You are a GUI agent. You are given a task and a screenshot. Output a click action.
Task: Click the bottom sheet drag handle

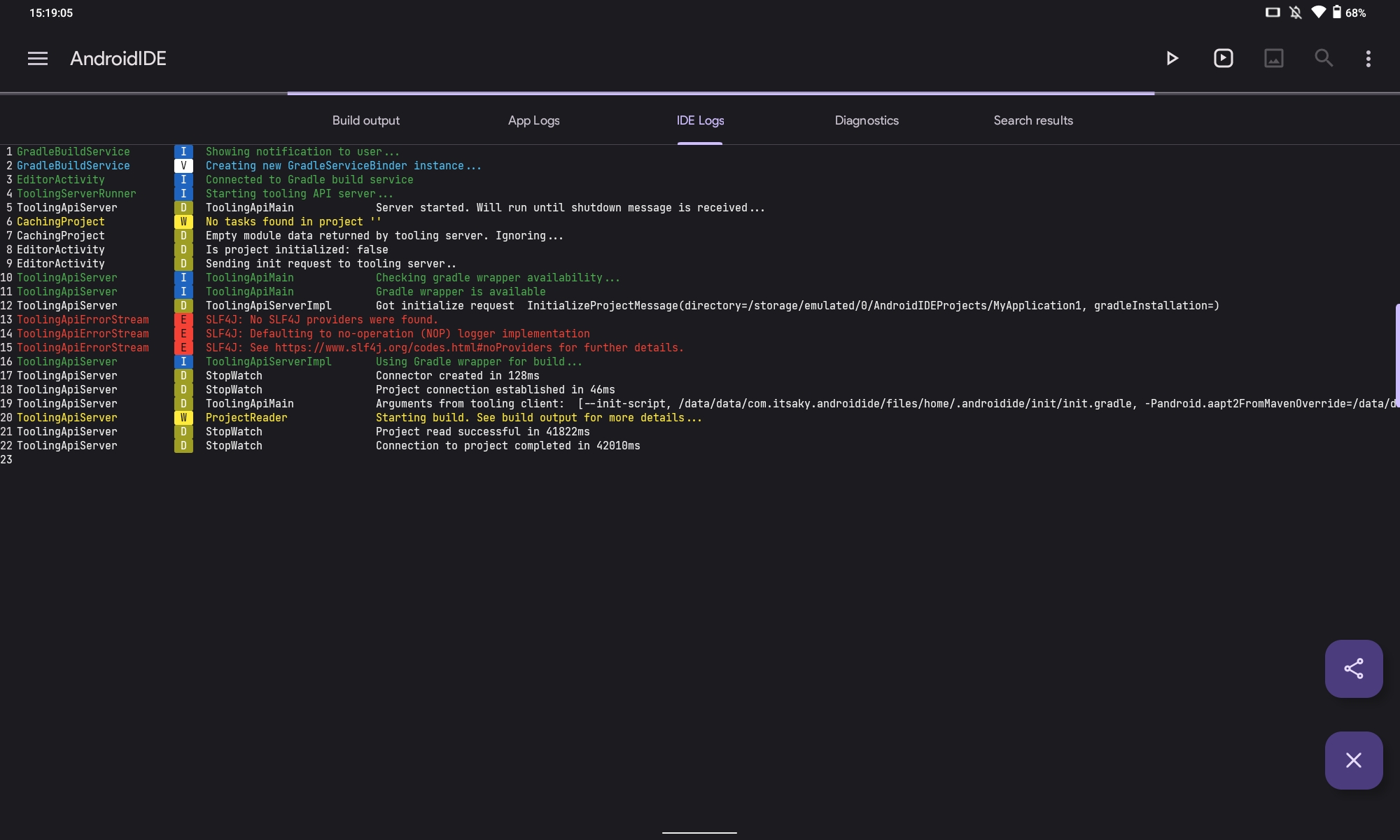pyautogui.click(x=699, y=833)
